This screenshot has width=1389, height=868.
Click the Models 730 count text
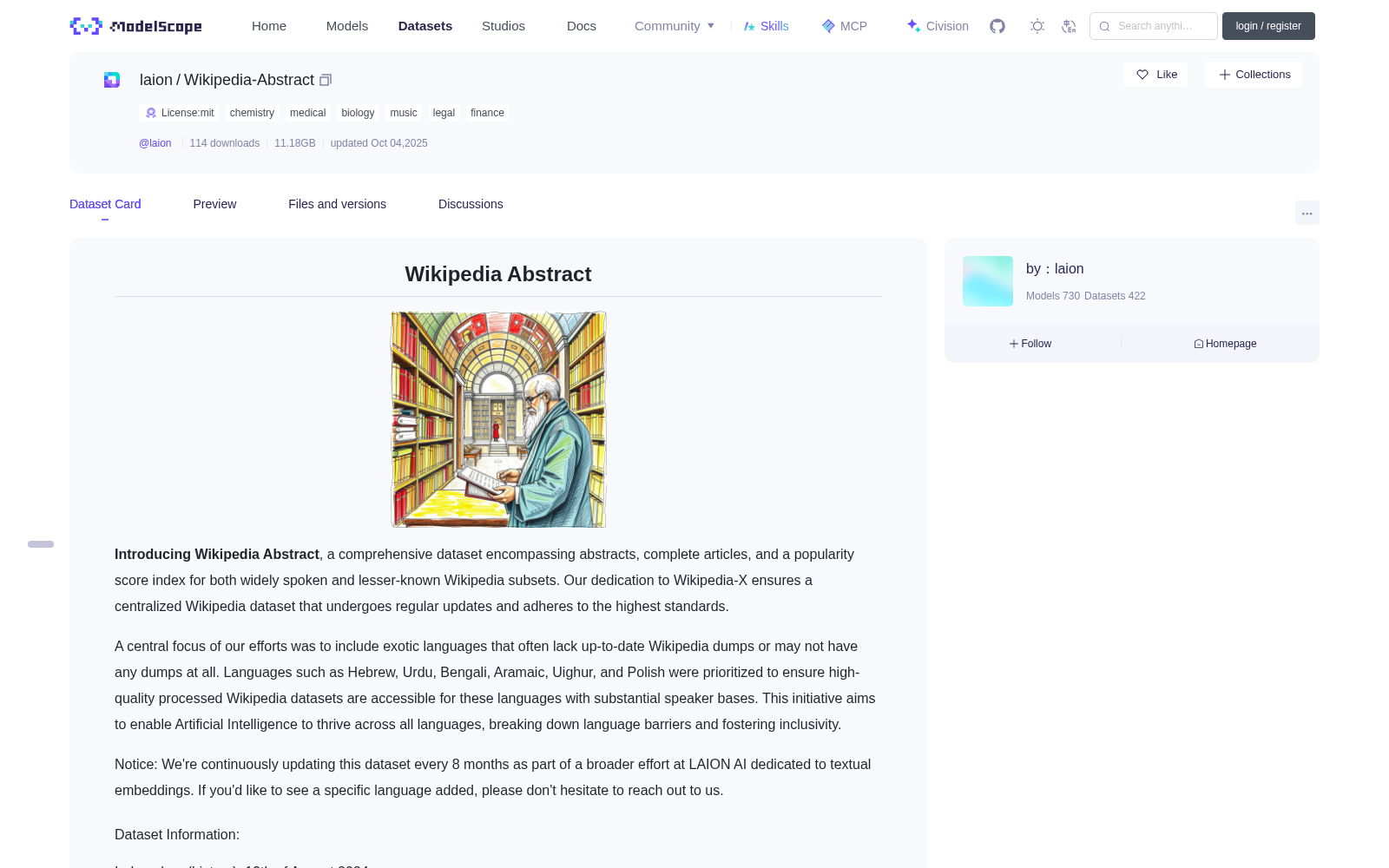[x=1053, y=296]
